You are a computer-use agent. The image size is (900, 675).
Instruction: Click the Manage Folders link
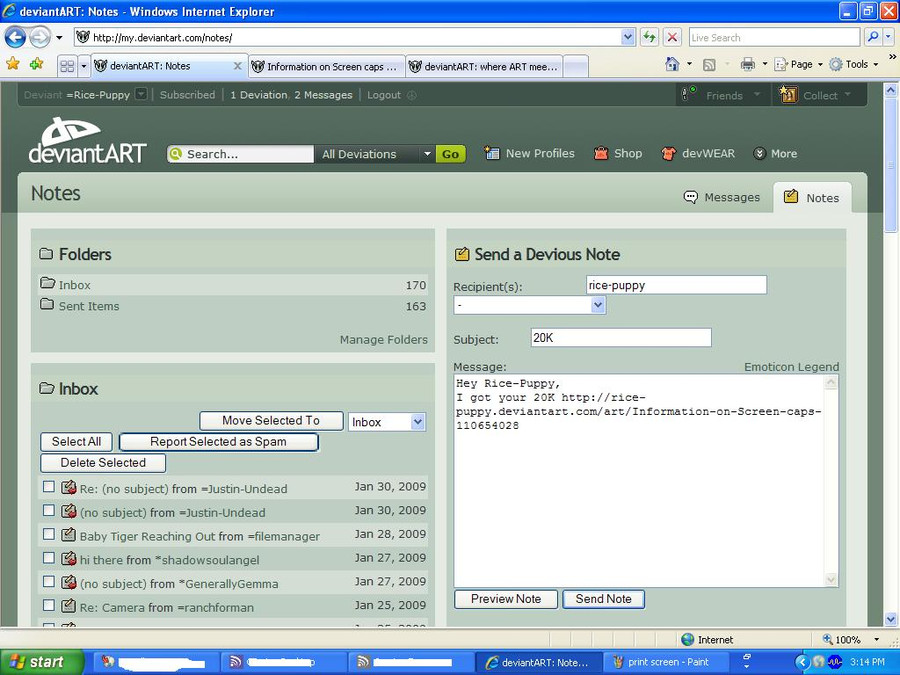tap(383, 340)
